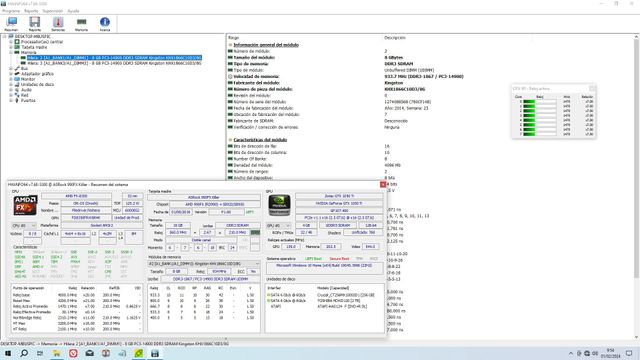Close the CPU #0 Reloj activo window
This screenshot has height=360, width=640.
coord(592,89)
